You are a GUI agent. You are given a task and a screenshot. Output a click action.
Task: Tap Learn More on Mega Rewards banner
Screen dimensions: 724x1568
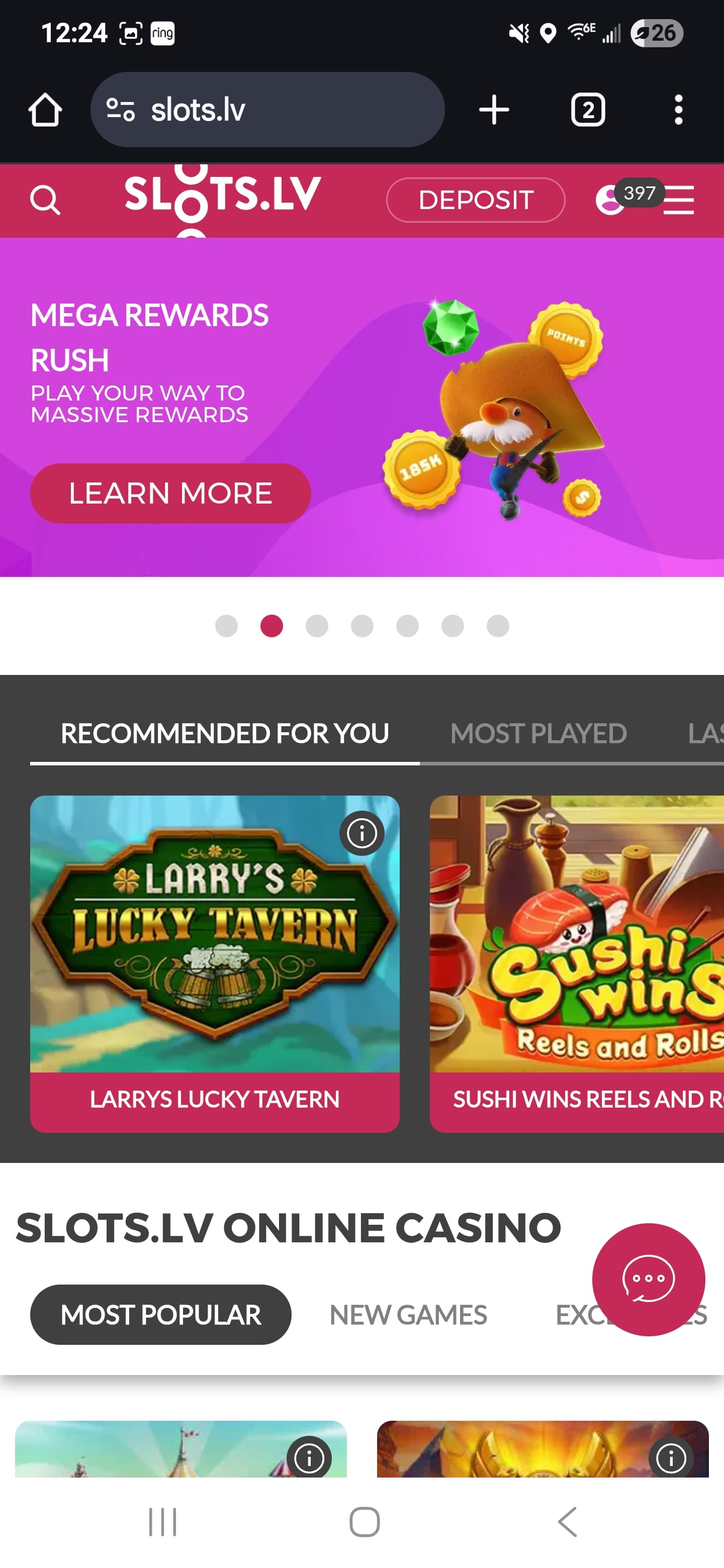170,493
